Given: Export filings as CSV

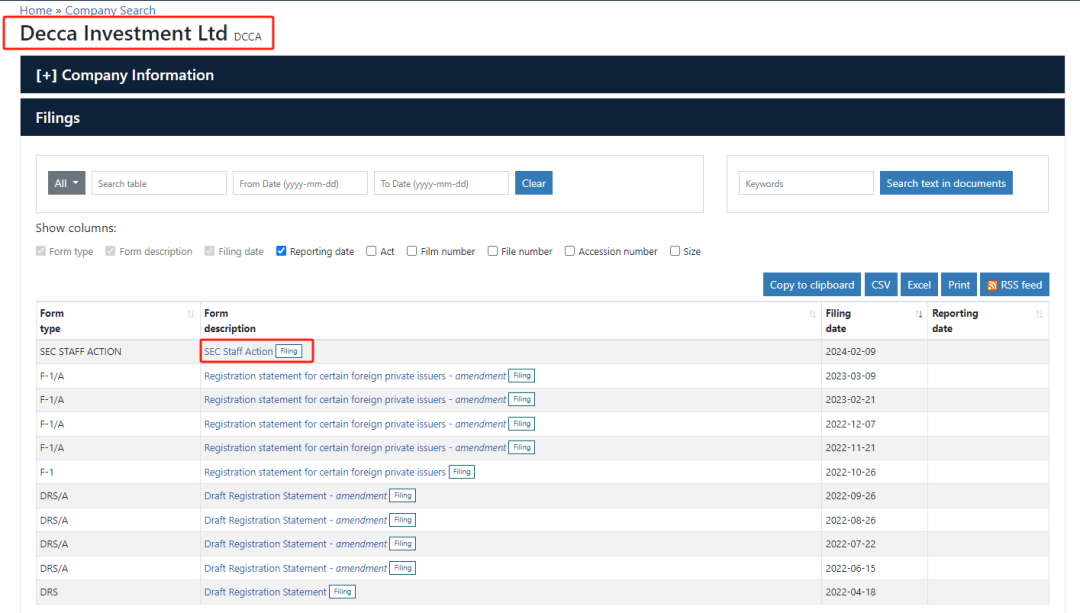Looking at the screenshot, I should pyautogui.click(x=881, y=284).
